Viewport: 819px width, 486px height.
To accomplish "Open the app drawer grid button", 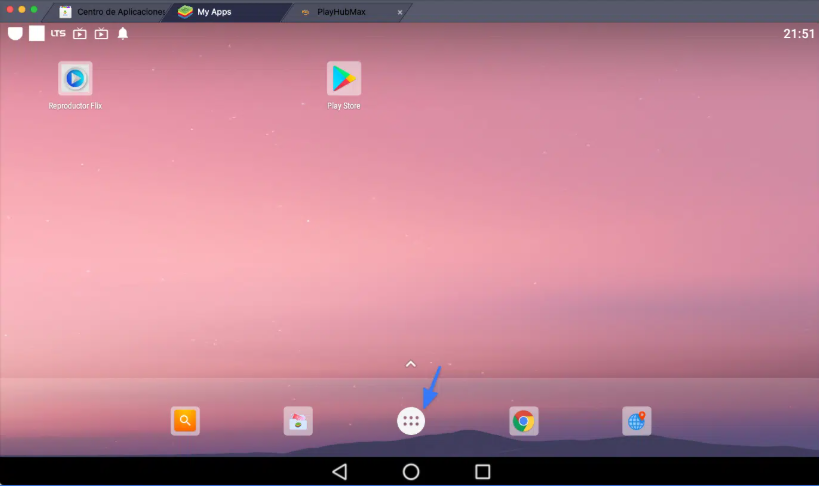I will (411, 422).
